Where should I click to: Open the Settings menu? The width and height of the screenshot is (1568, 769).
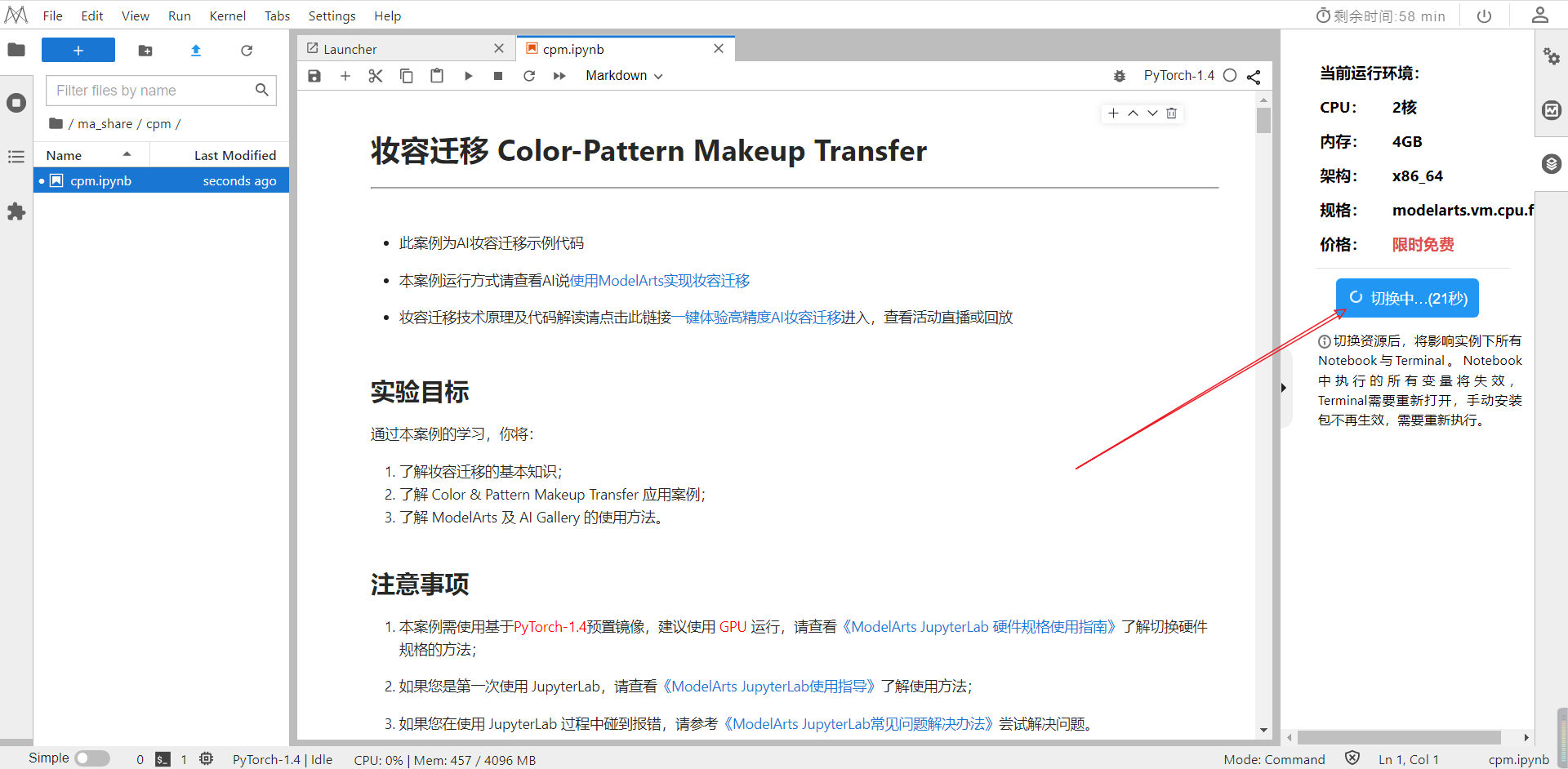[x=332, y=16]
